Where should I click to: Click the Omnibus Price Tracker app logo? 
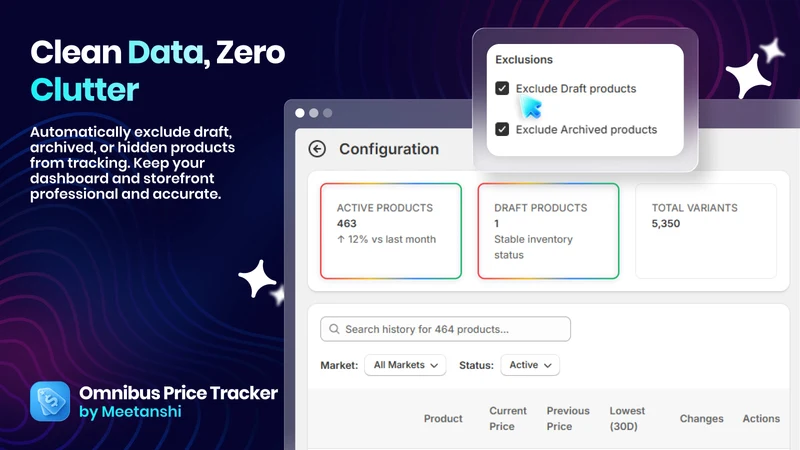50,402
